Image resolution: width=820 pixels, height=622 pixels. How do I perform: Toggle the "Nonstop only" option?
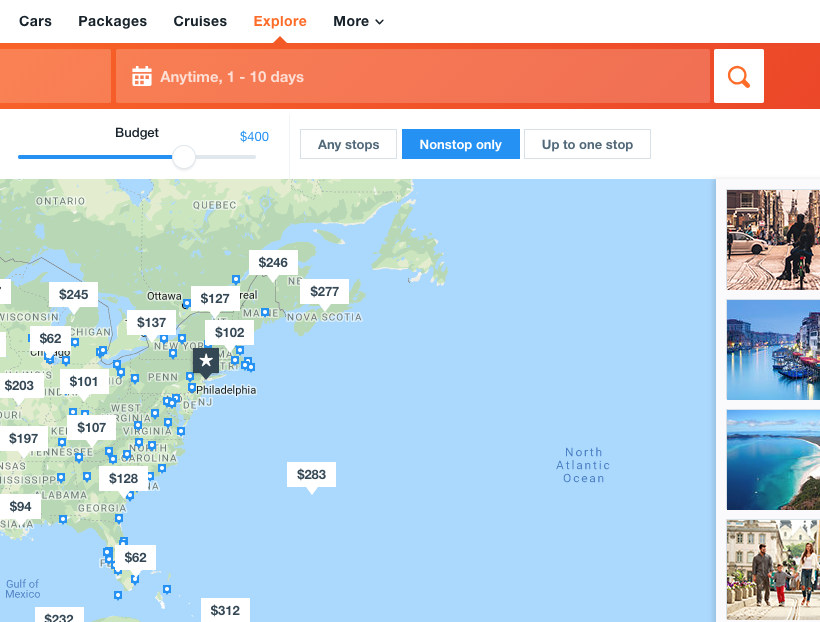(x=460, y=144)
